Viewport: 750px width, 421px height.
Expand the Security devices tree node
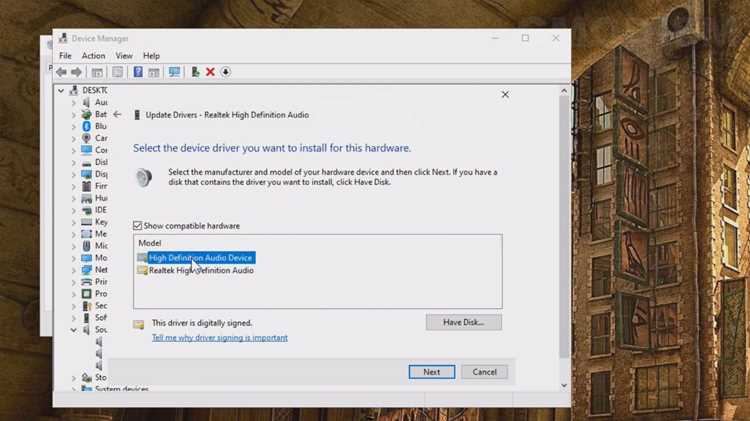click(x=74, y=306)
